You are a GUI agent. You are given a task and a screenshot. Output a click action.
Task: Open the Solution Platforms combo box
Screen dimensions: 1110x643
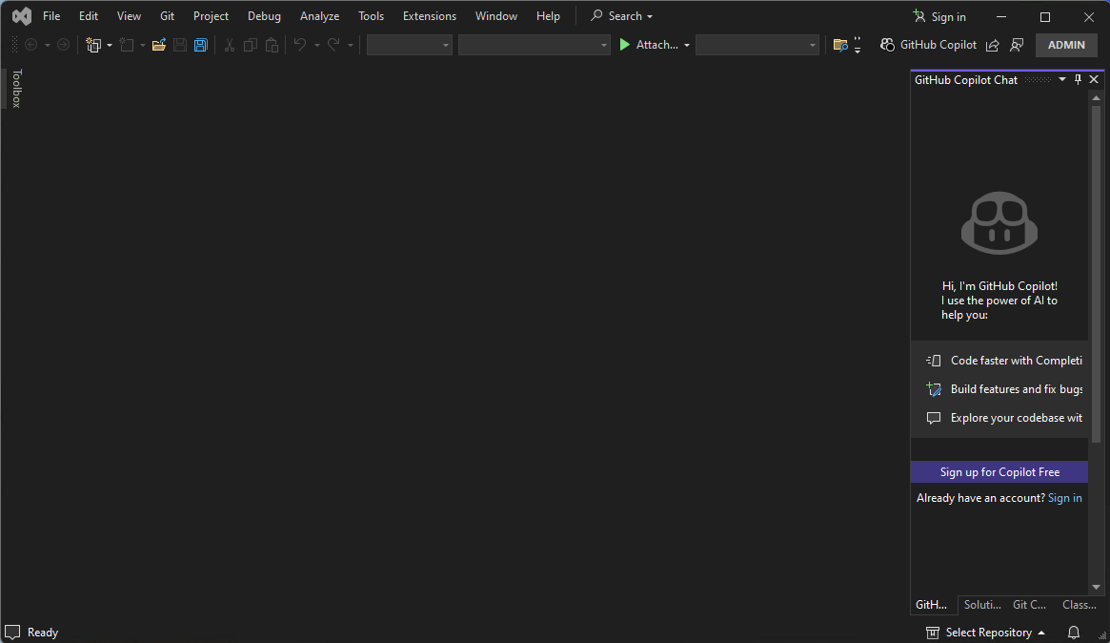534,45
